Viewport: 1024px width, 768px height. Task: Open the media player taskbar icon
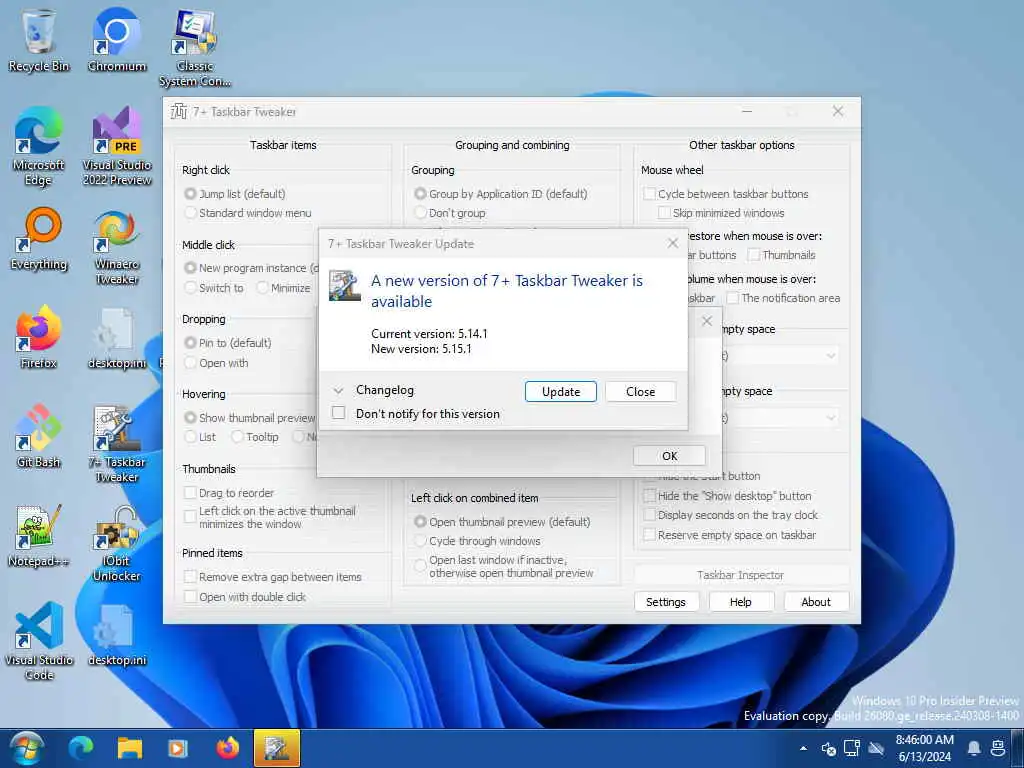click(178, 748)
